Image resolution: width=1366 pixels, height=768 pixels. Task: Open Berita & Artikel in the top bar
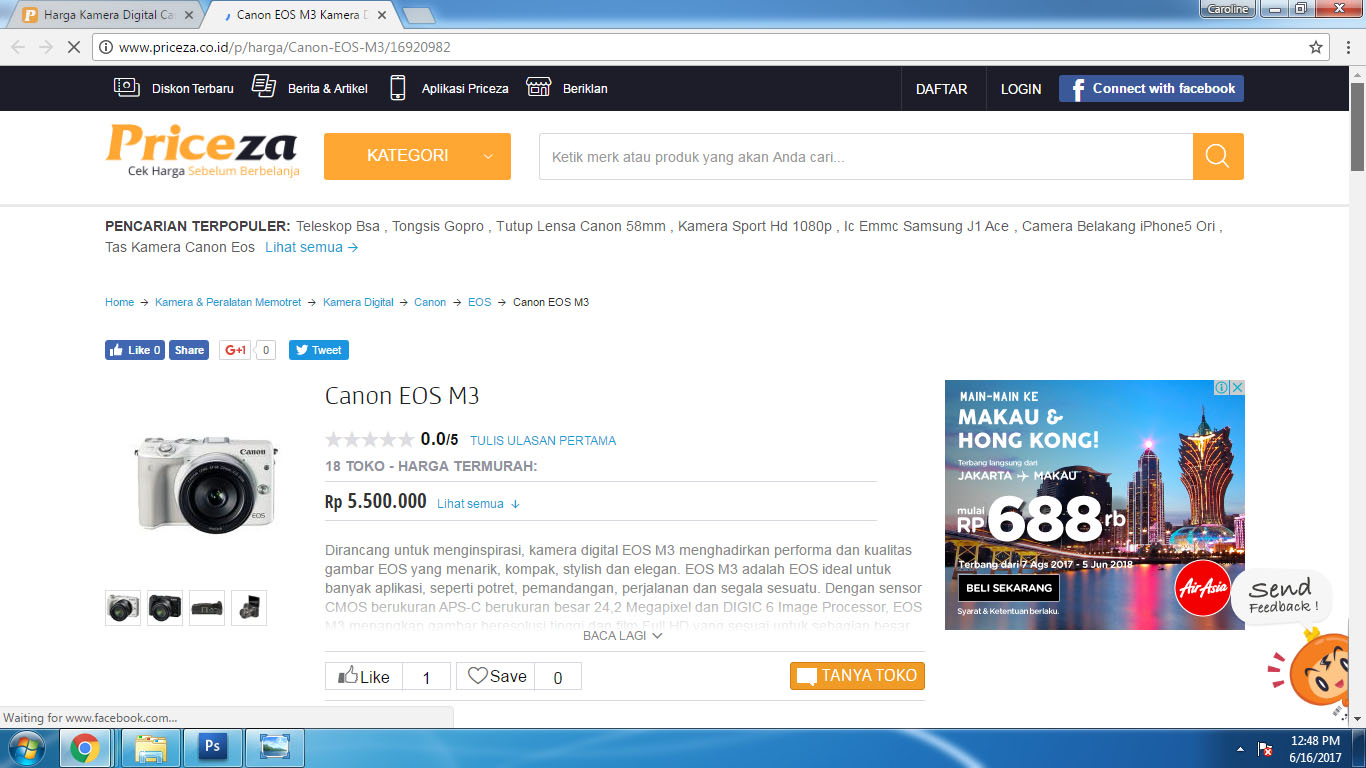click(310, 88)
